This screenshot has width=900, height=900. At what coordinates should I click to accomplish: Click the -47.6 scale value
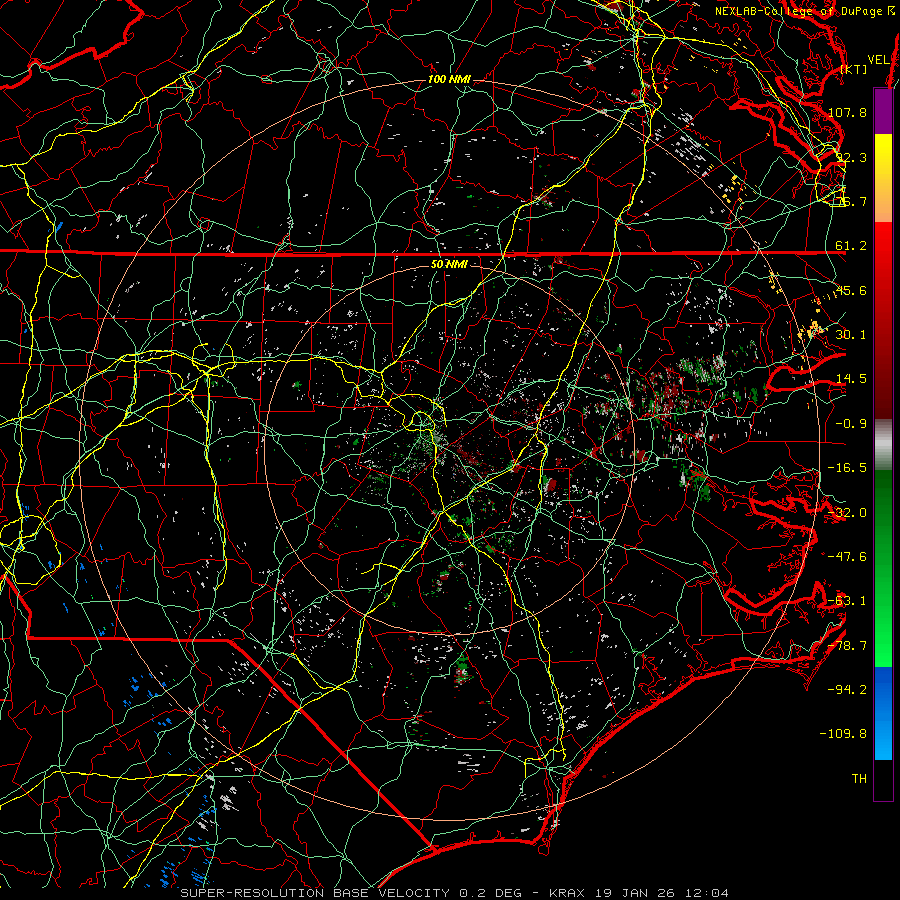(847, 557)
